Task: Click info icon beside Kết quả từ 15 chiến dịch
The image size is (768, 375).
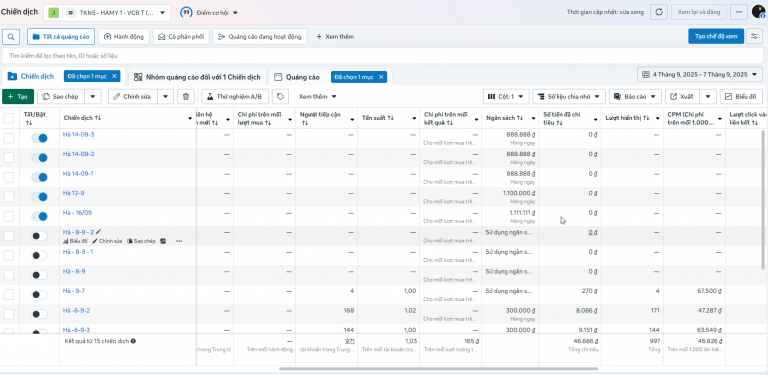Action: (133, 341)
